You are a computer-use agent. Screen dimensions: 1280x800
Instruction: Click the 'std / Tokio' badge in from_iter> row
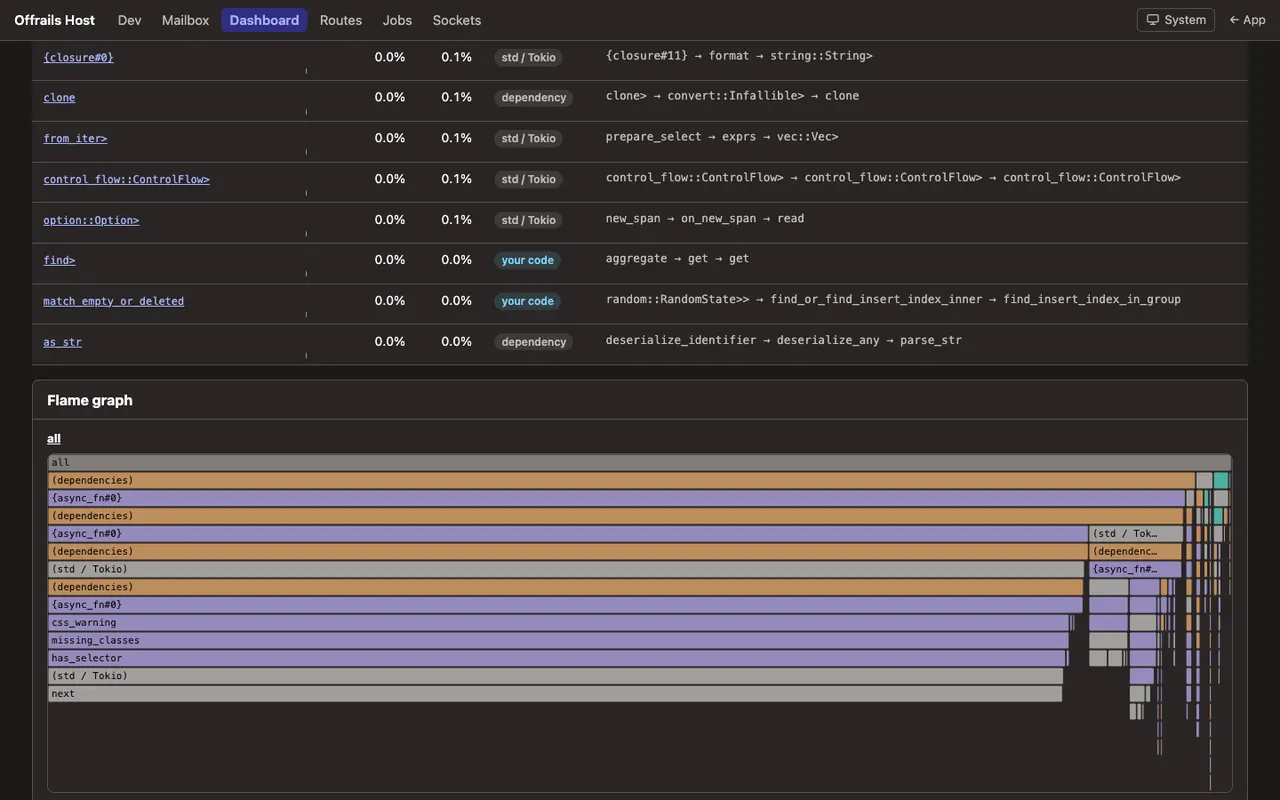point(528,138)
